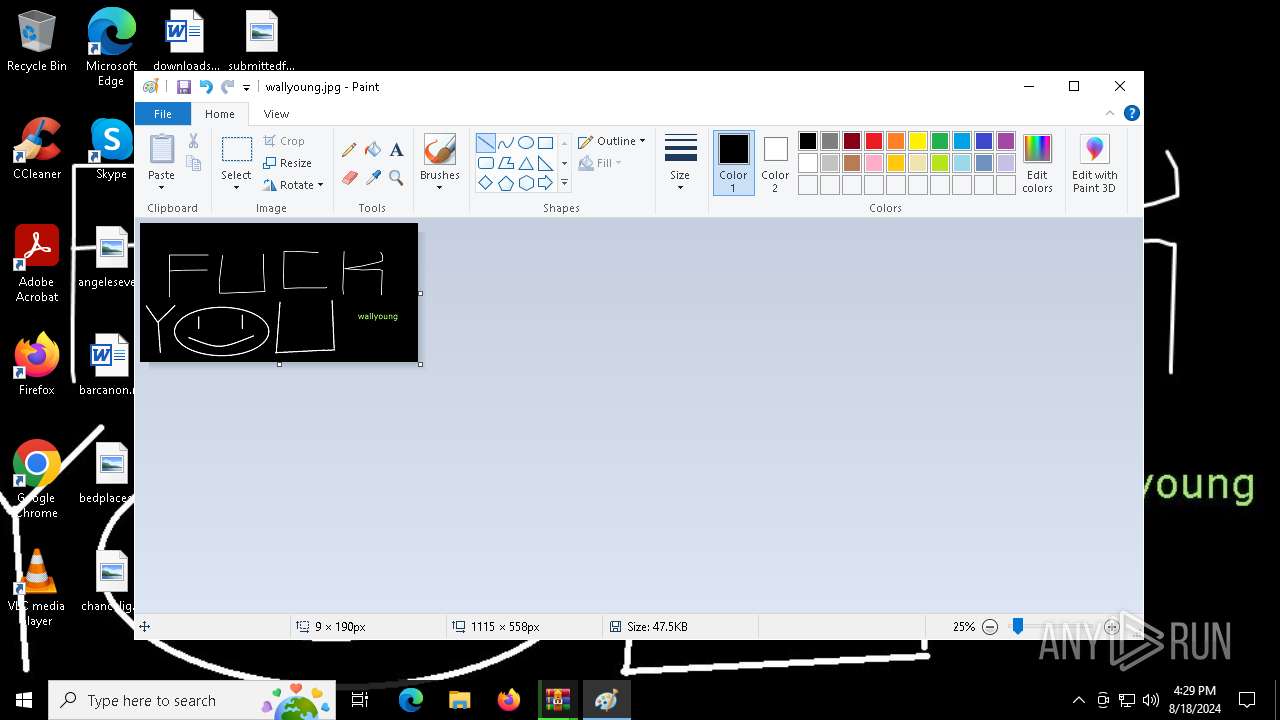Pick the yellow color swatch
1280x720 pixels.
918,141
